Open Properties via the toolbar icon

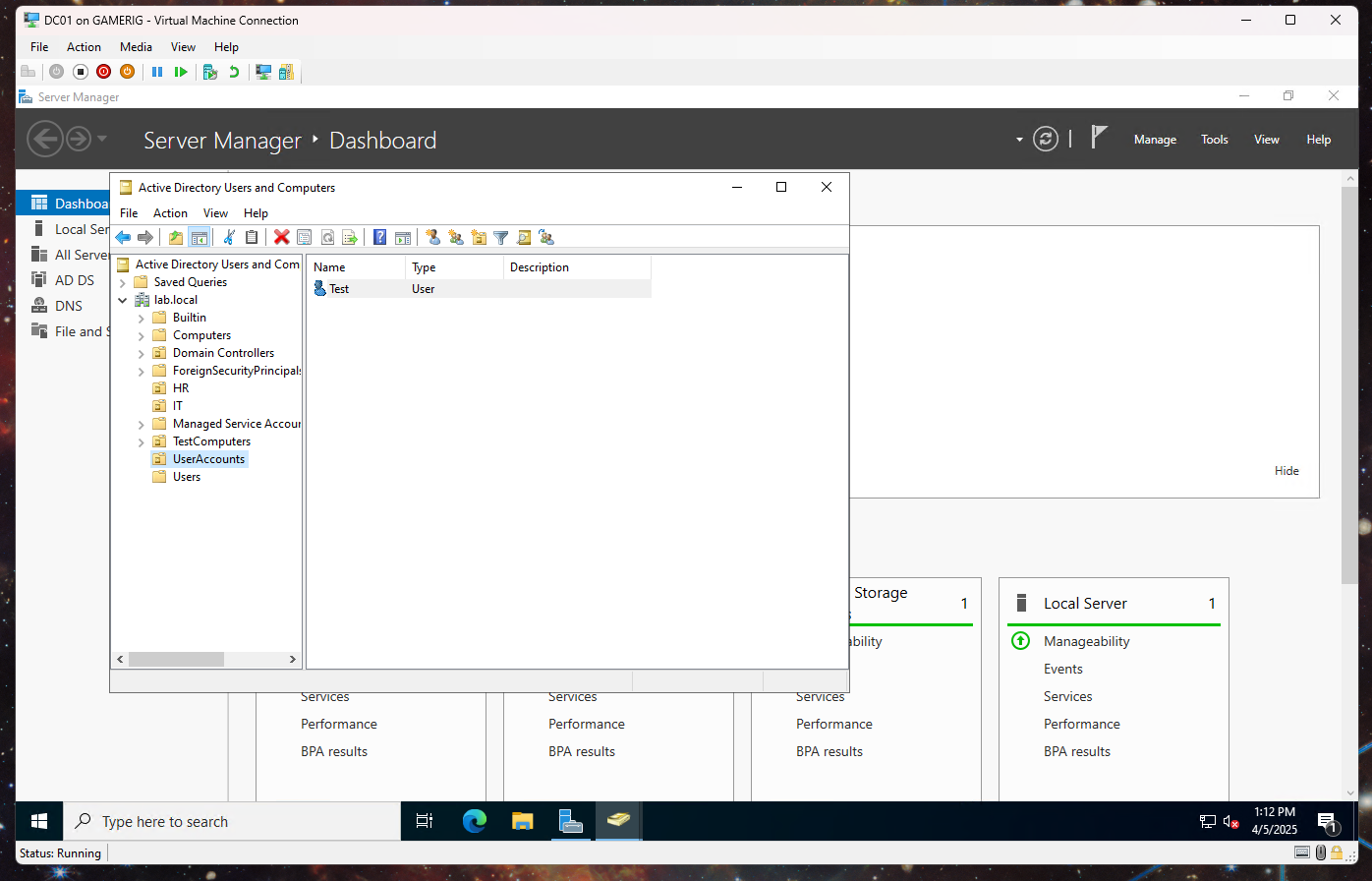(305, 237)
